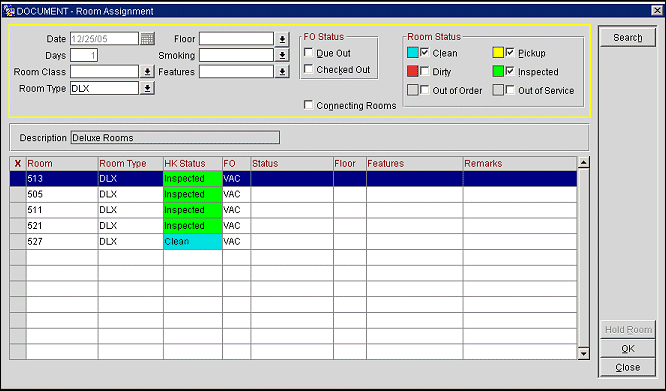
Task: Tick the Due Out checkbox
Action: [309, 53]
